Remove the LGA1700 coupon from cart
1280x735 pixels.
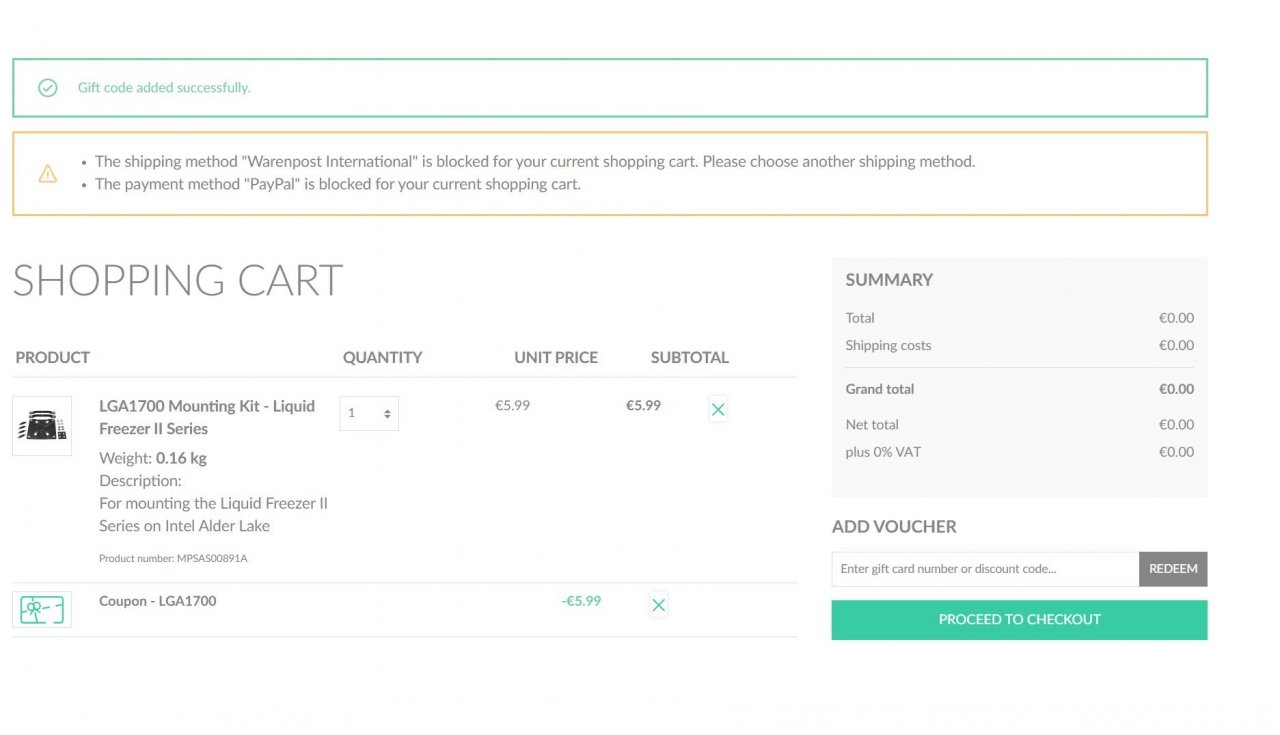tap(658, 605)
